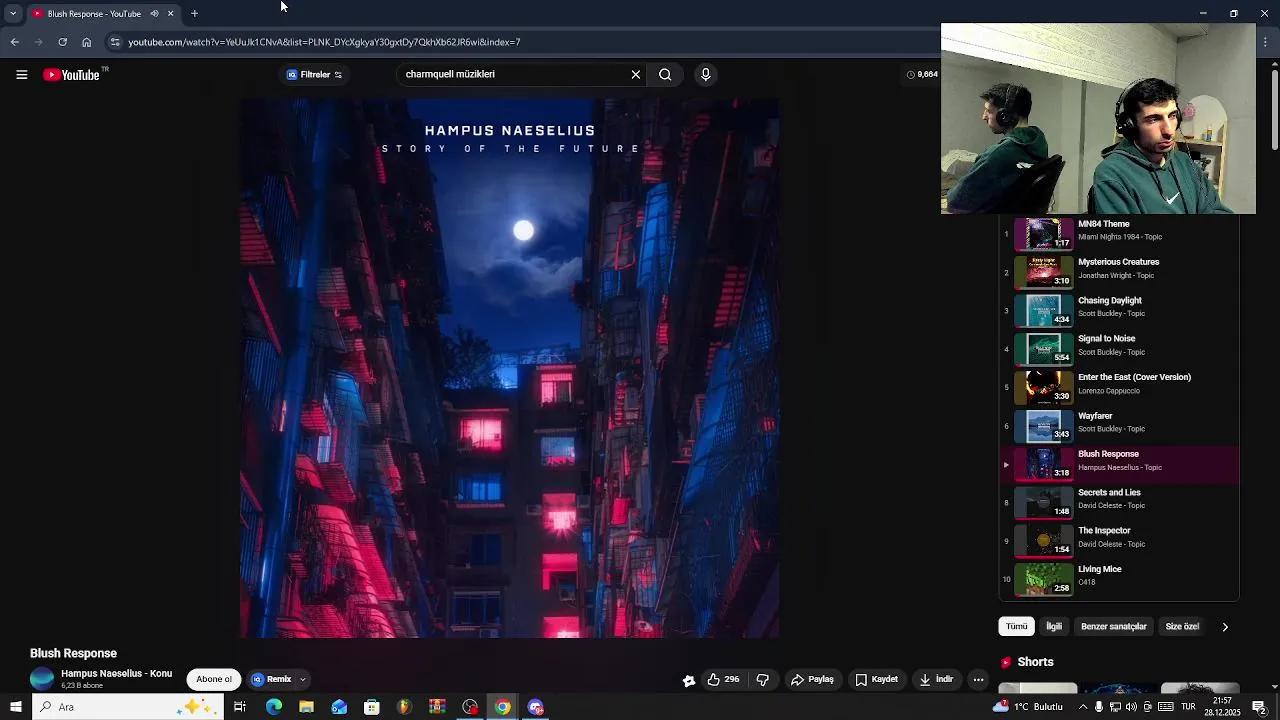1280x720 pixels.
Task: Save the video with Kaydet
Action: coord(876,680)
